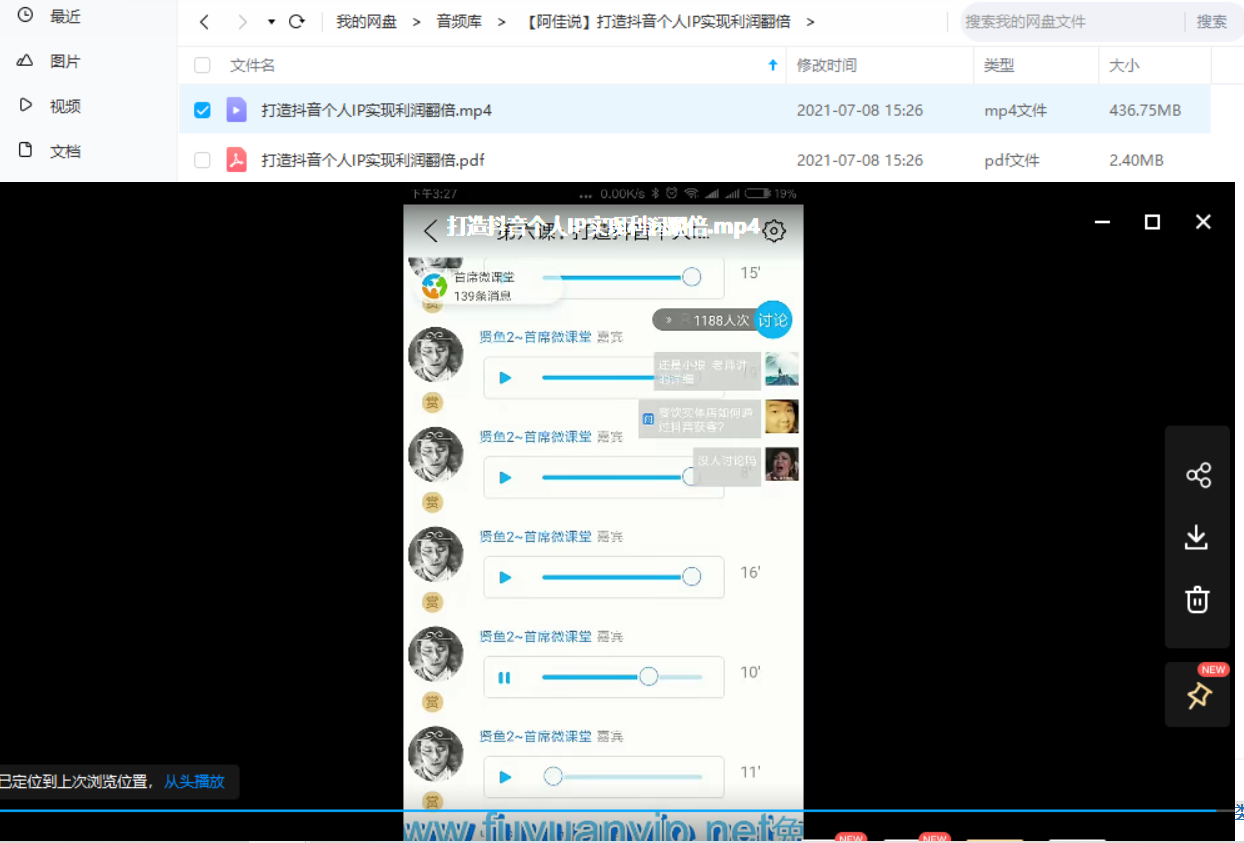Play the 11' audio message
The height and width of the screenshot is (843, 1244).
505,777
